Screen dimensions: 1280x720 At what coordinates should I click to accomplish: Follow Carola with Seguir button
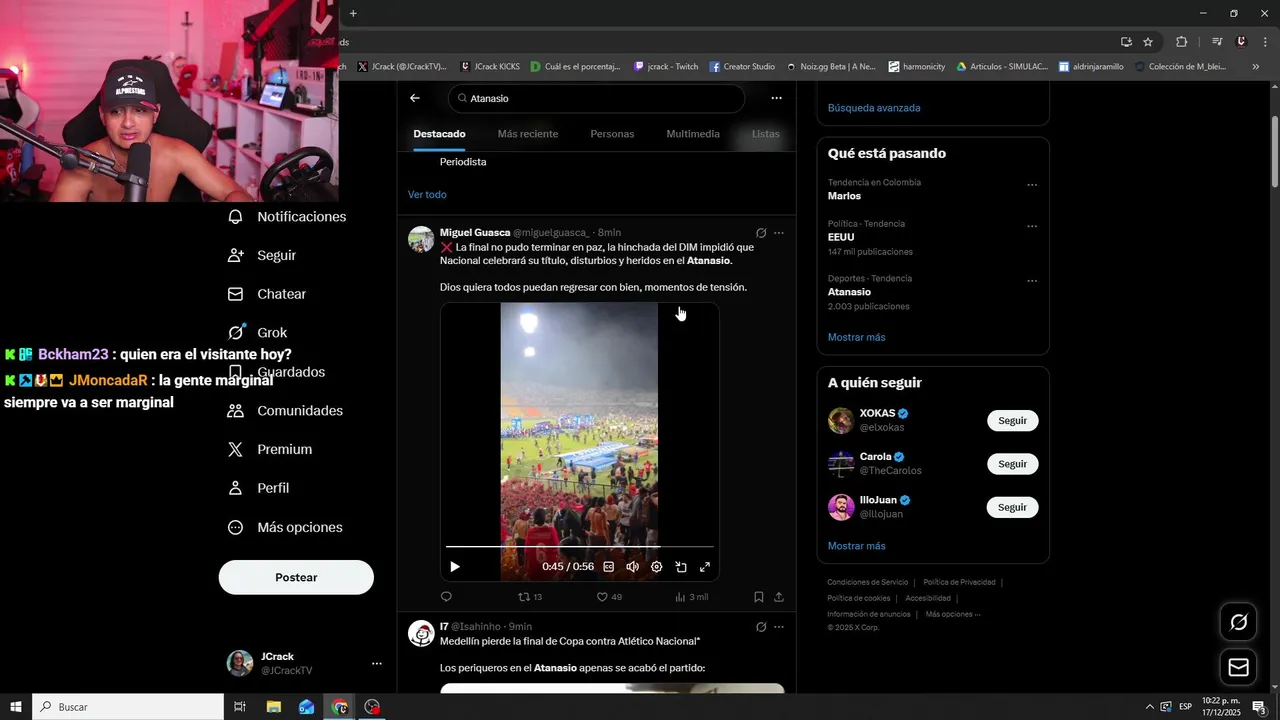(x=1012, y=464)
